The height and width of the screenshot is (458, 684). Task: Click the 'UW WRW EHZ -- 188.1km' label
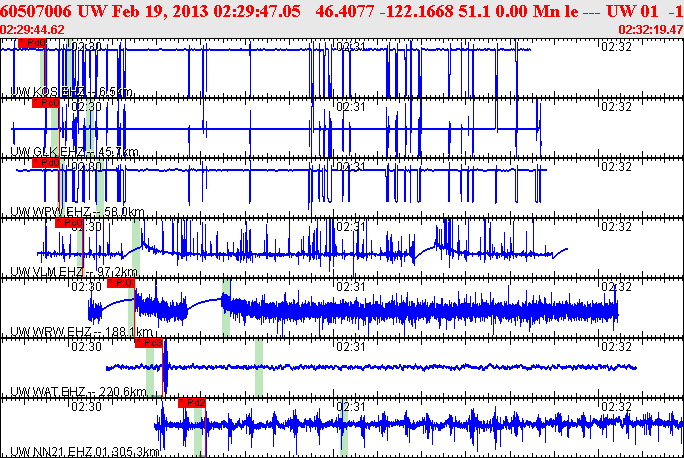coord(82,332)
